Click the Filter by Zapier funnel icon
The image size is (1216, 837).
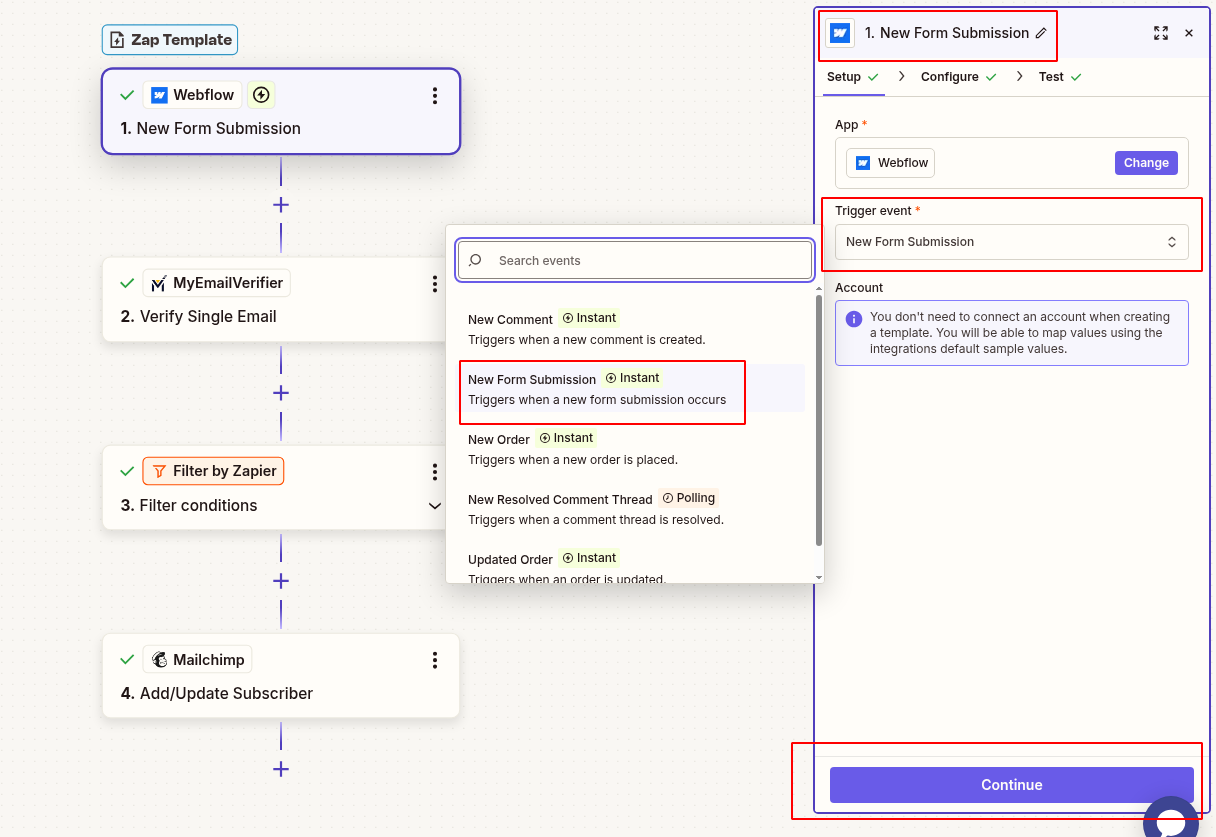click(x=160, y=470)
